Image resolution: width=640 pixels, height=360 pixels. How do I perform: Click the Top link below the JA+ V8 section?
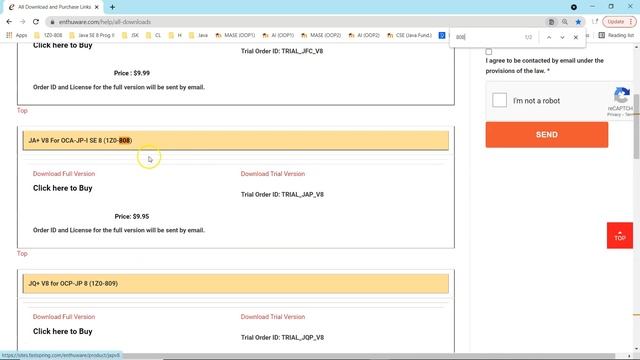tap(22, 253)
